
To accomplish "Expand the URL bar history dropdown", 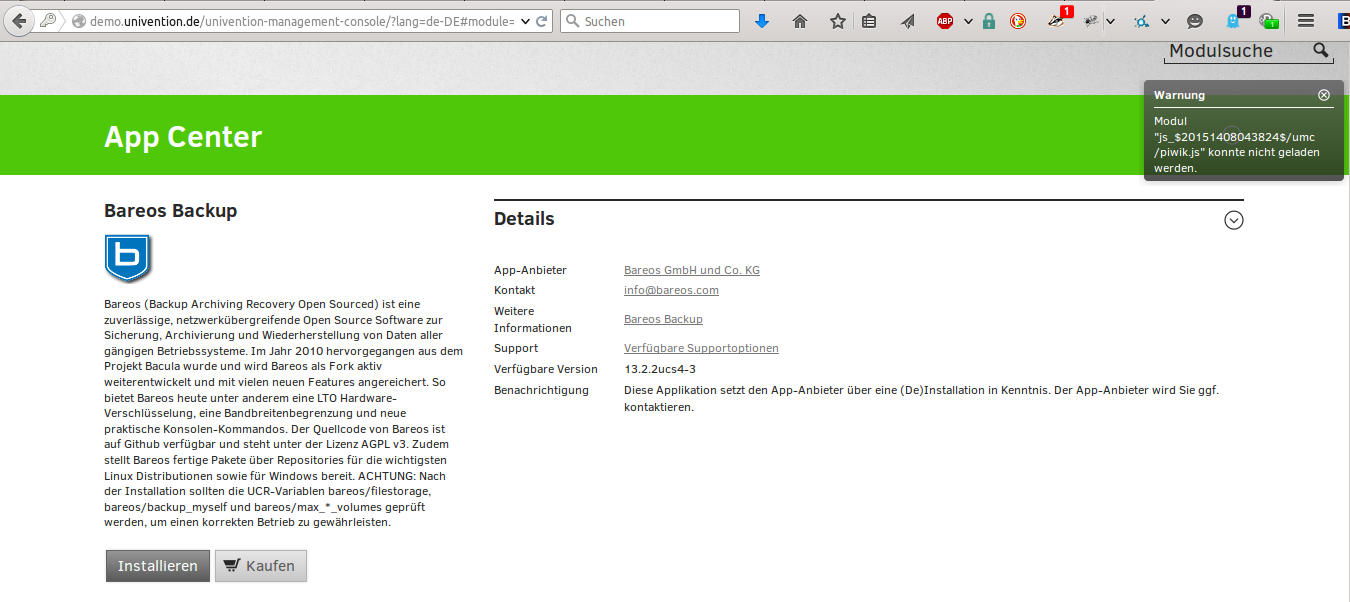I will [524, 21].
